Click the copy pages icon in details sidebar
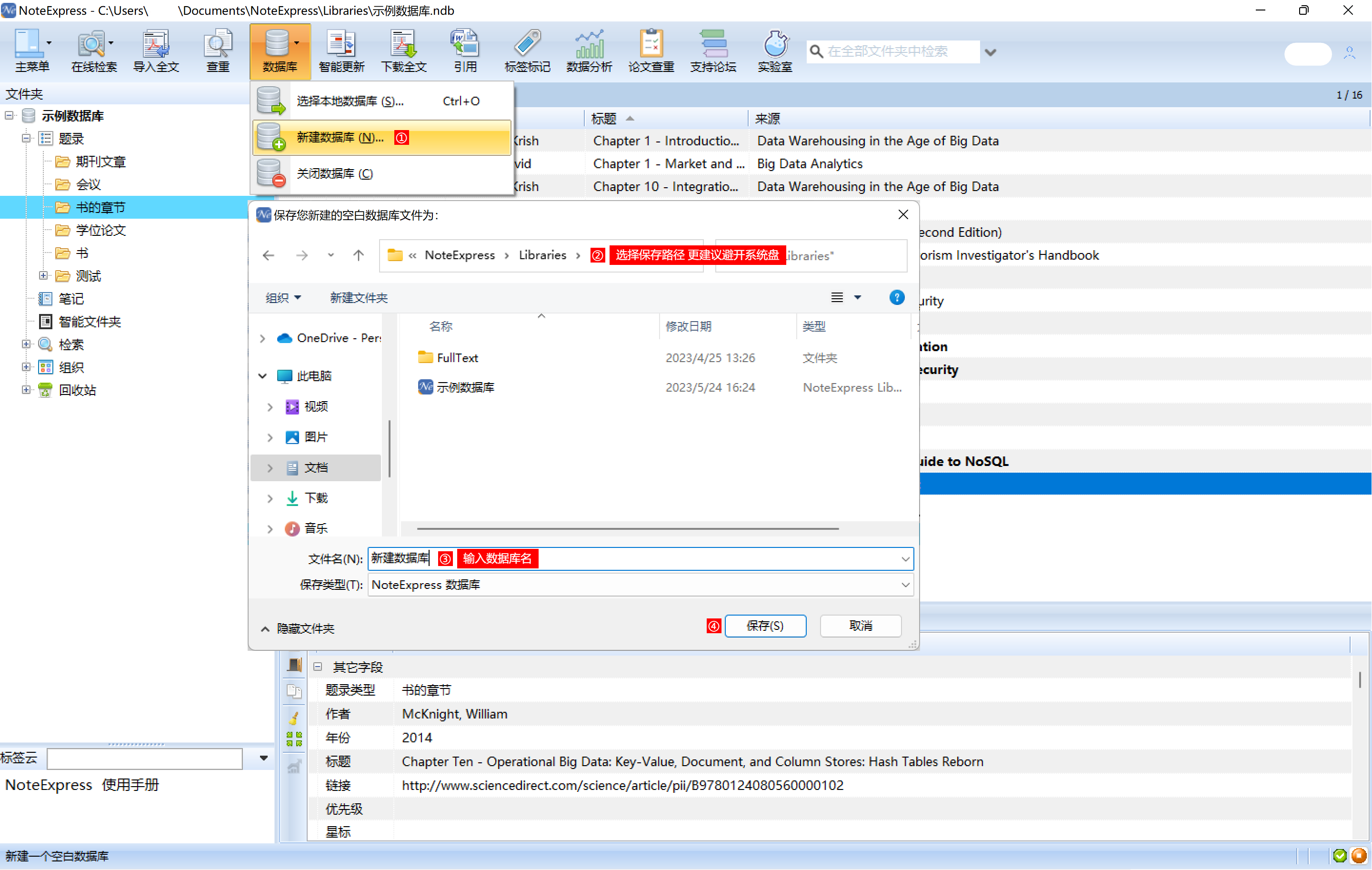Viewport: 1372px width, 870px height. point(294,691)
